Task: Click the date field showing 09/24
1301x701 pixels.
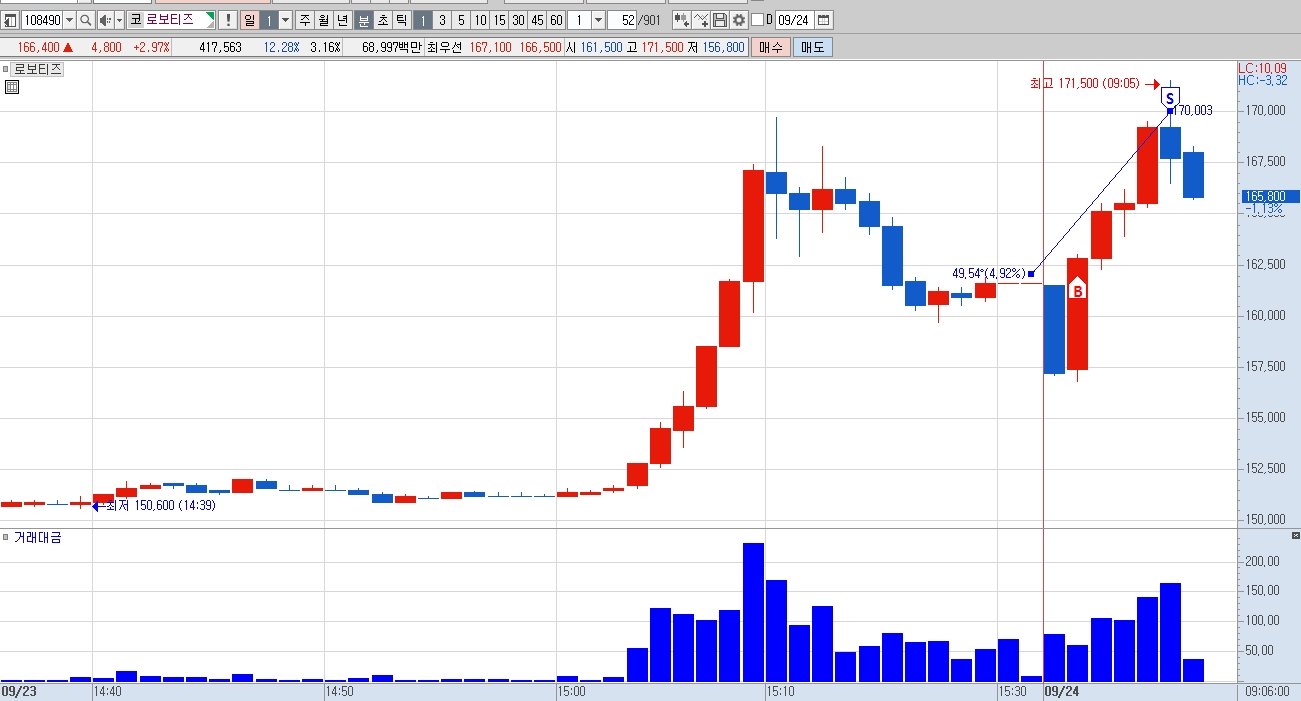Action: (794, 20)
